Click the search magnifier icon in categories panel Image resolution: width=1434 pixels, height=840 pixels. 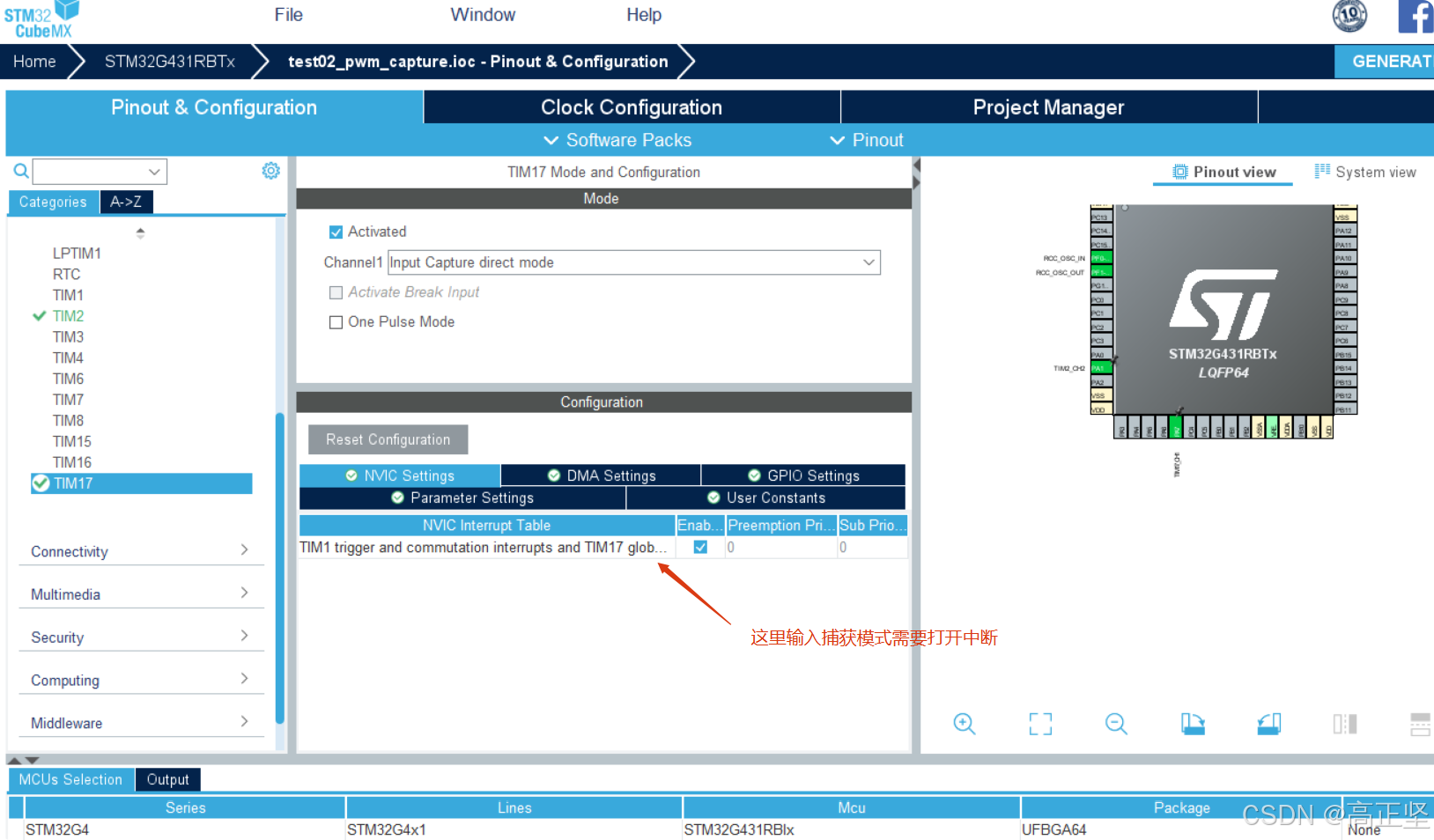click(x=20, y=171)
